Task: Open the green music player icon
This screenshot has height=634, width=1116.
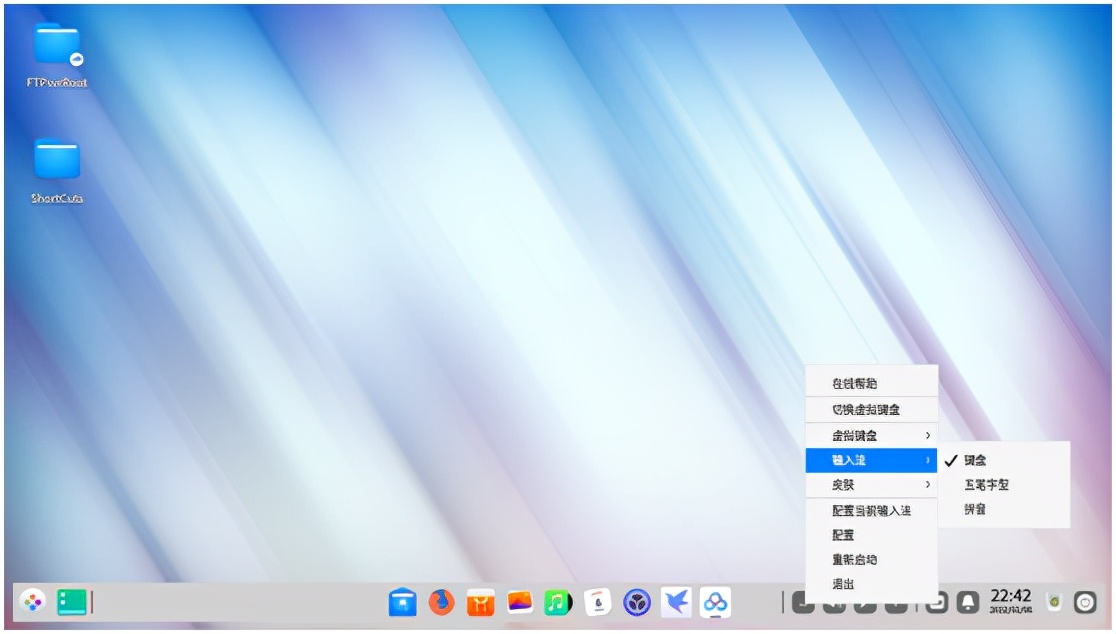Action: (x=558, y=602)
